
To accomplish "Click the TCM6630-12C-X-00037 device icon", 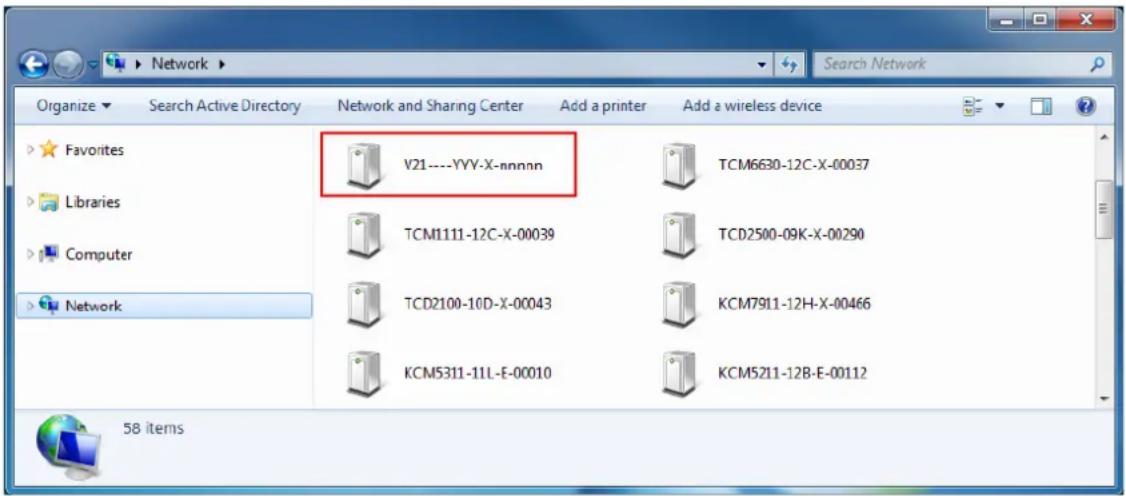I will [x=679, y=165].
